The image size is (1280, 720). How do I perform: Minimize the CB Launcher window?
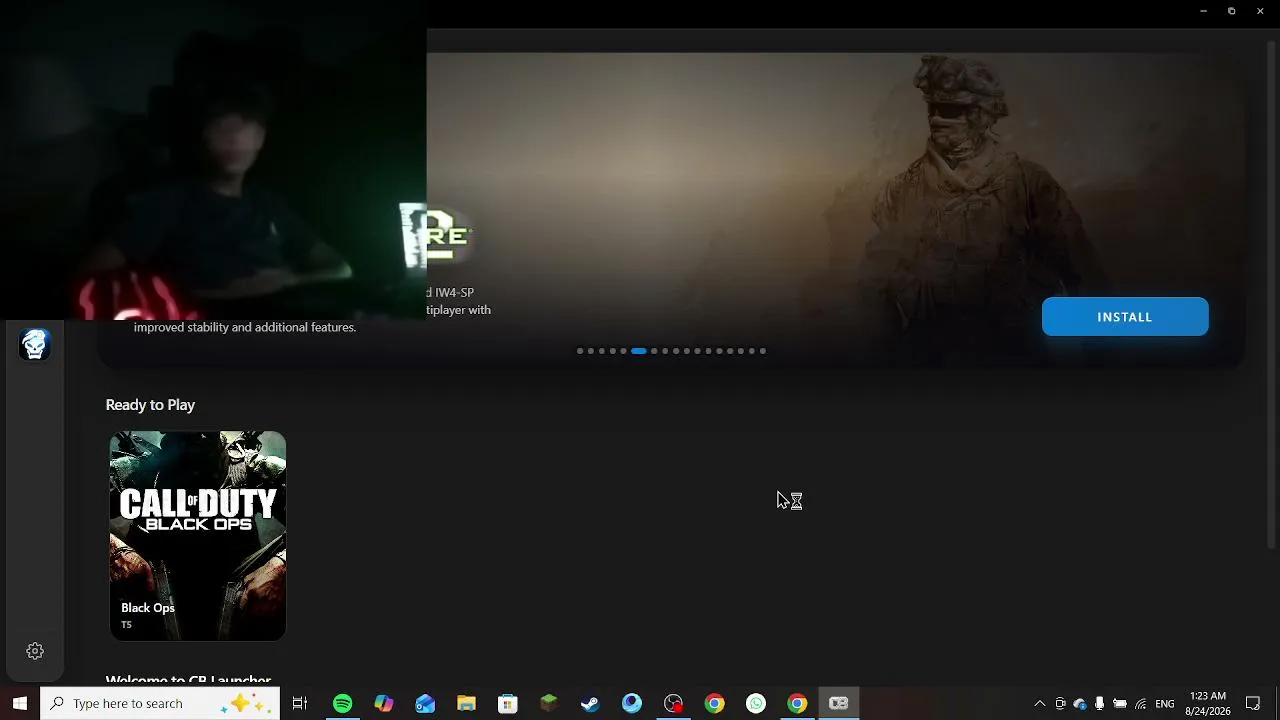(1204, 11)
